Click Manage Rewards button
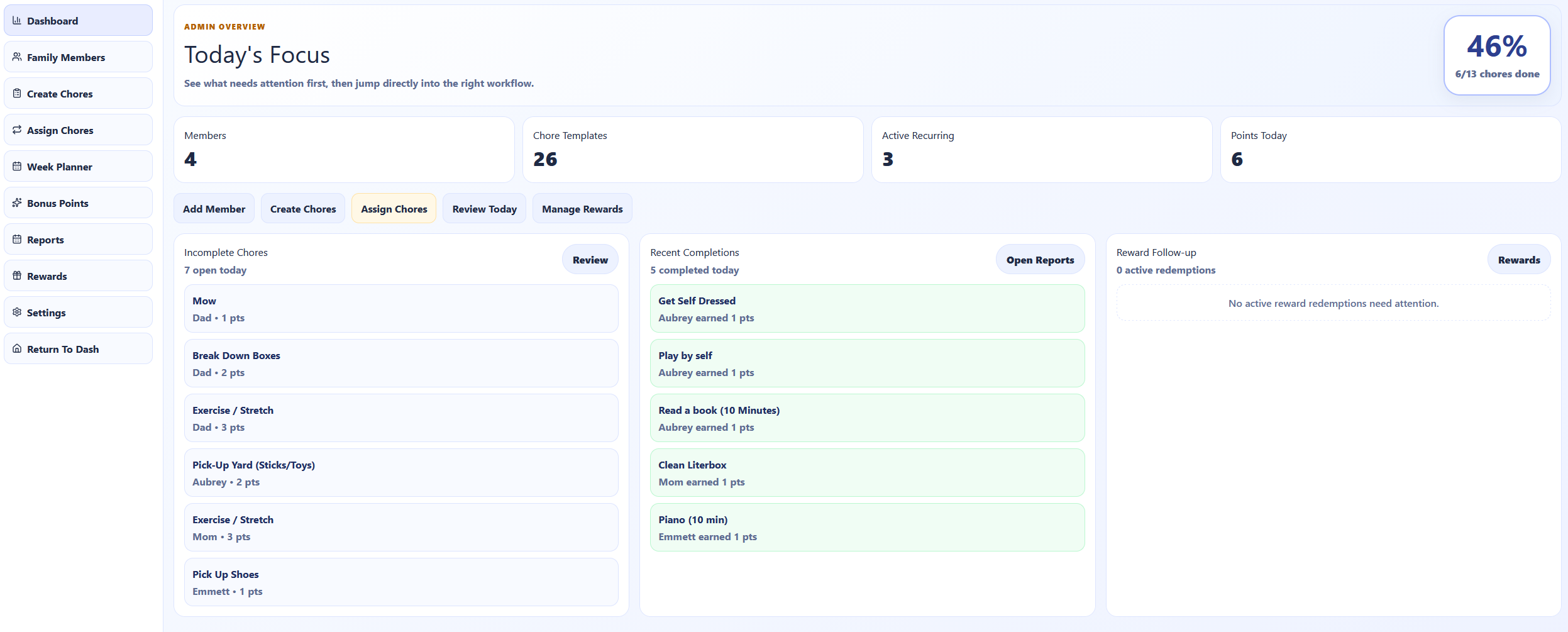The height and width of the screenshot is (632, 1568). (582, 209)
